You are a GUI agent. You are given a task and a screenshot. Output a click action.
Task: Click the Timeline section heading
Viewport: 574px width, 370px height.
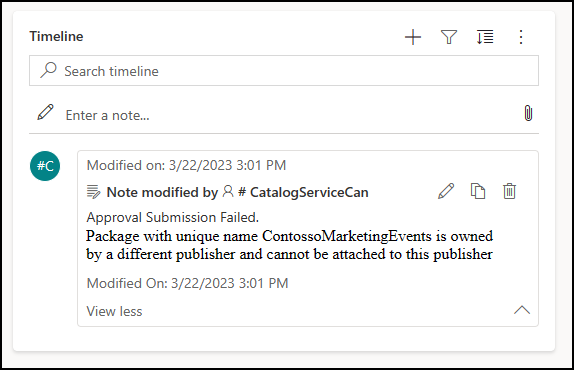click(56, 36)
